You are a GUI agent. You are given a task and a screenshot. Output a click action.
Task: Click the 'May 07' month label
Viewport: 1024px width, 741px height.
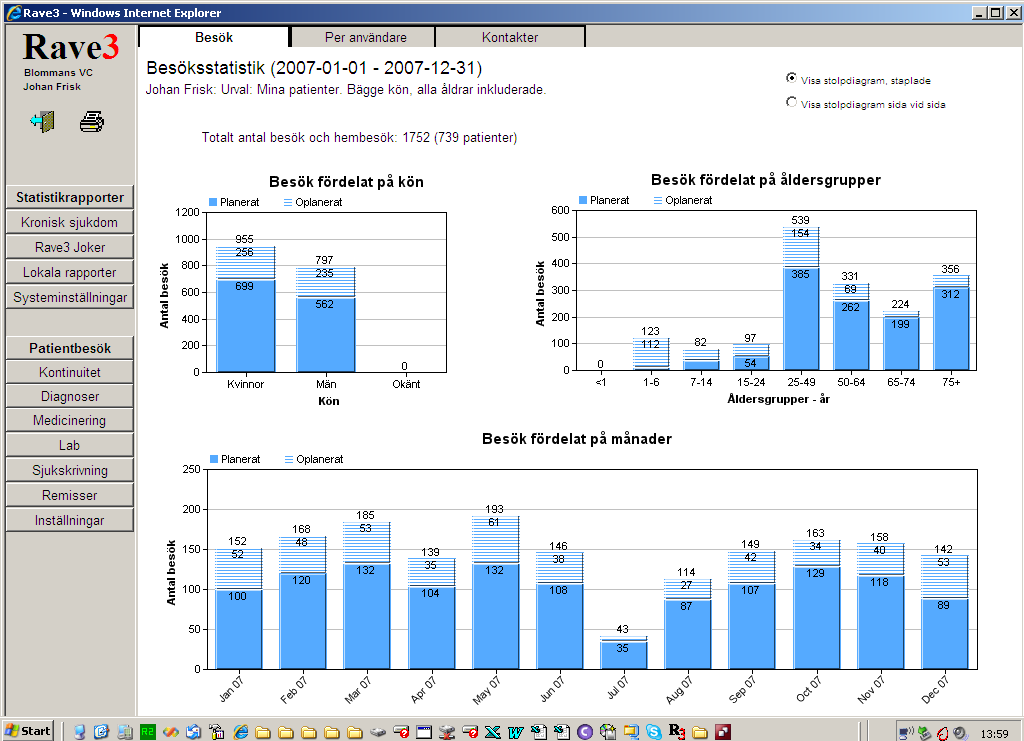click(486, 691)
